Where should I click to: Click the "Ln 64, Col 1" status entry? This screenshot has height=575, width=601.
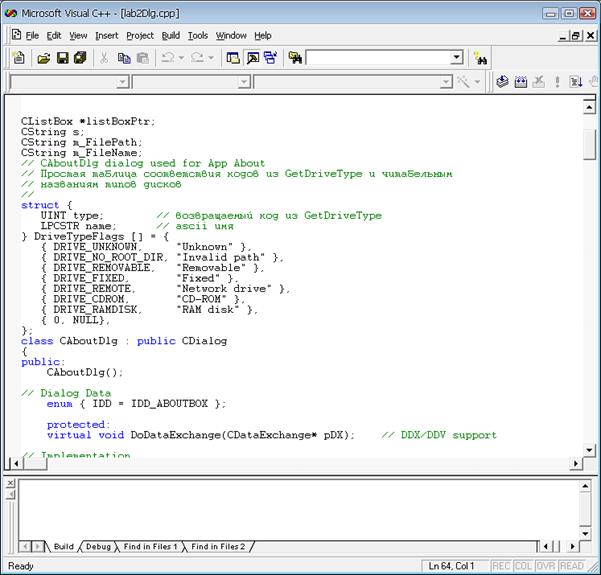click(x=454, y=566)
